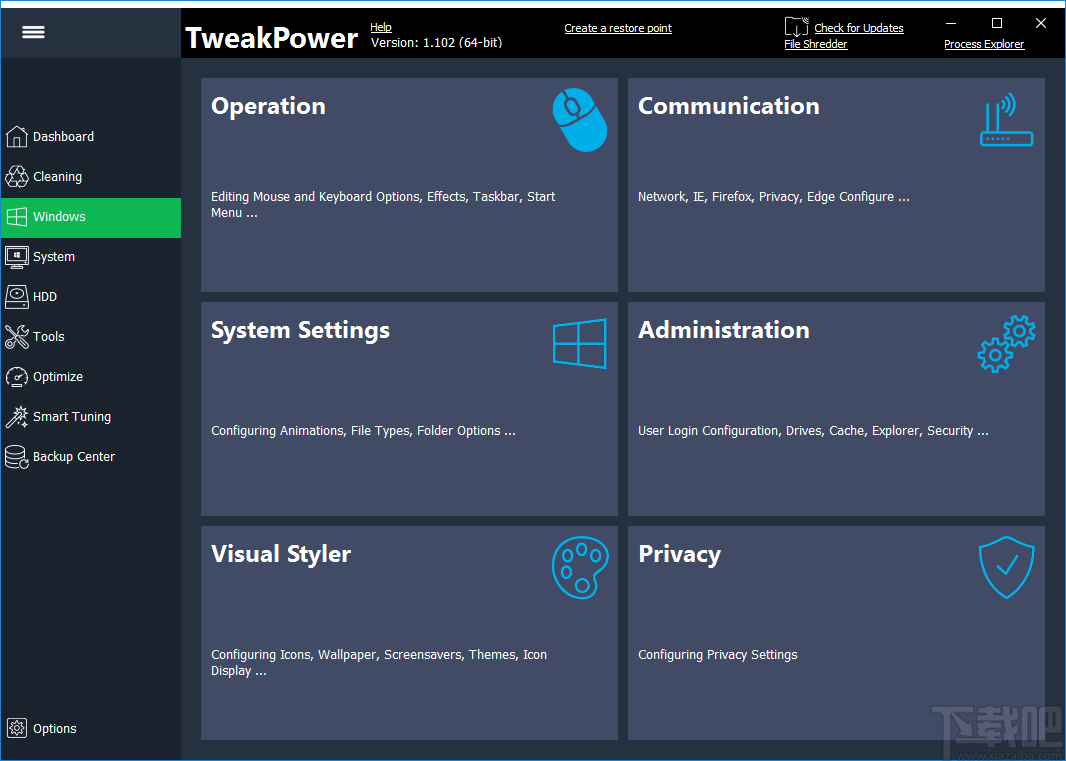Click the mouse icon on Operation card
Viewport: 1066px width, 761px height.
[x=580, y=119]
